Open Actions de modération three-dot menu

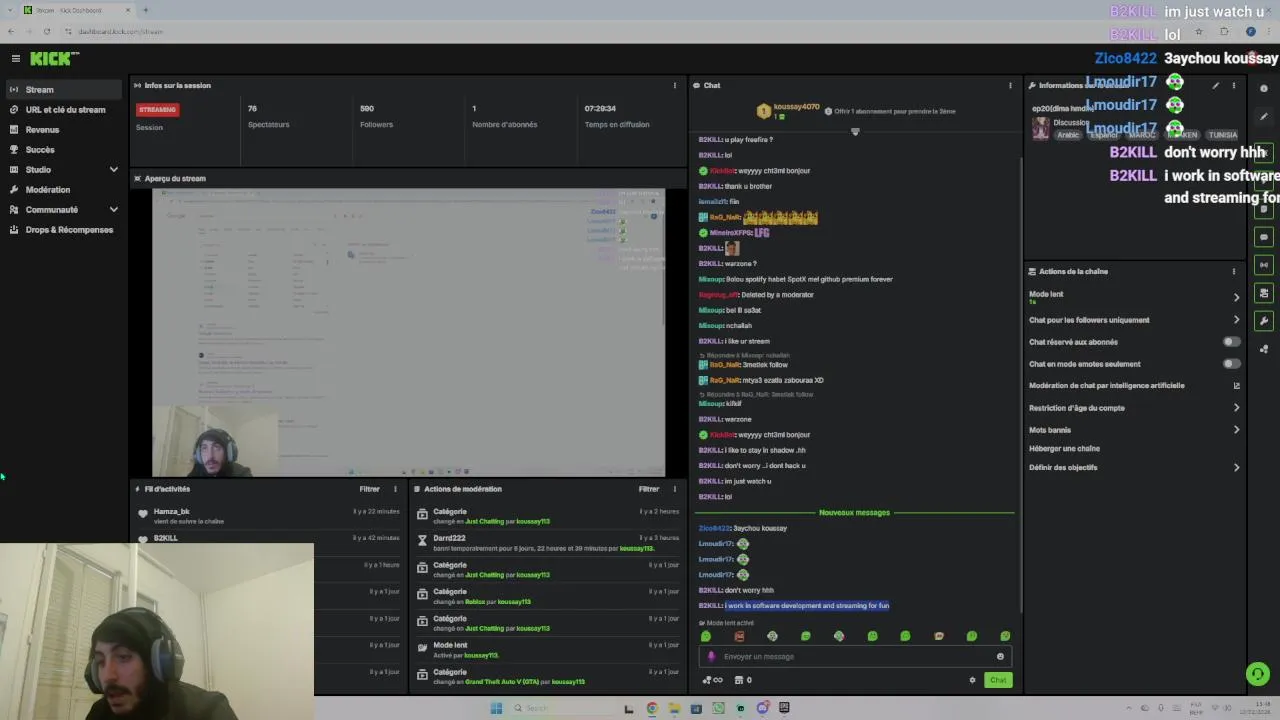point(675,489)
